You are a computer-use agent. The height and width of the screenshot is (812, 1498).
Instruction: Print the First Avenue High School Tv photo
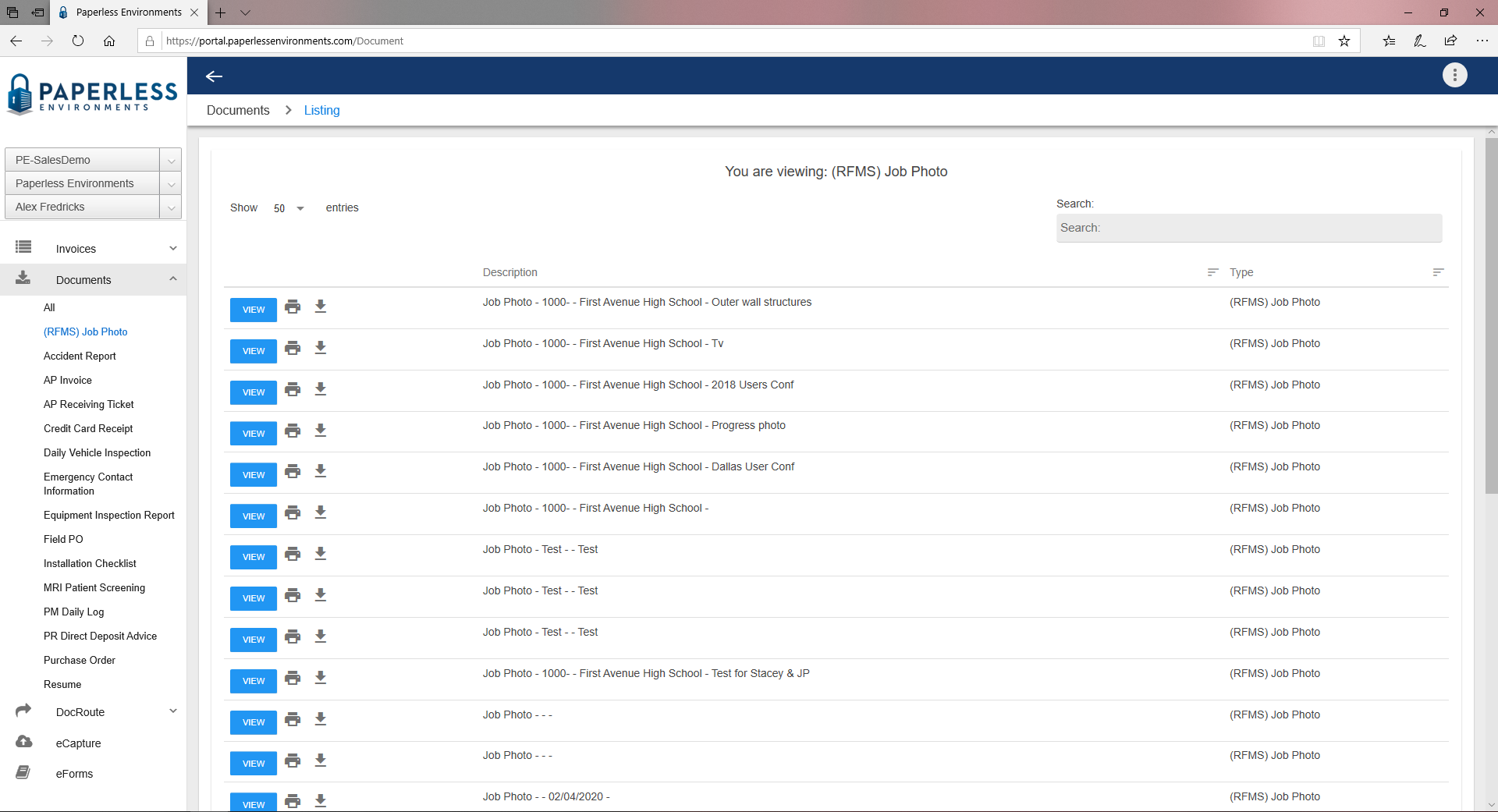pyautogui.click(x=293, y=348)
